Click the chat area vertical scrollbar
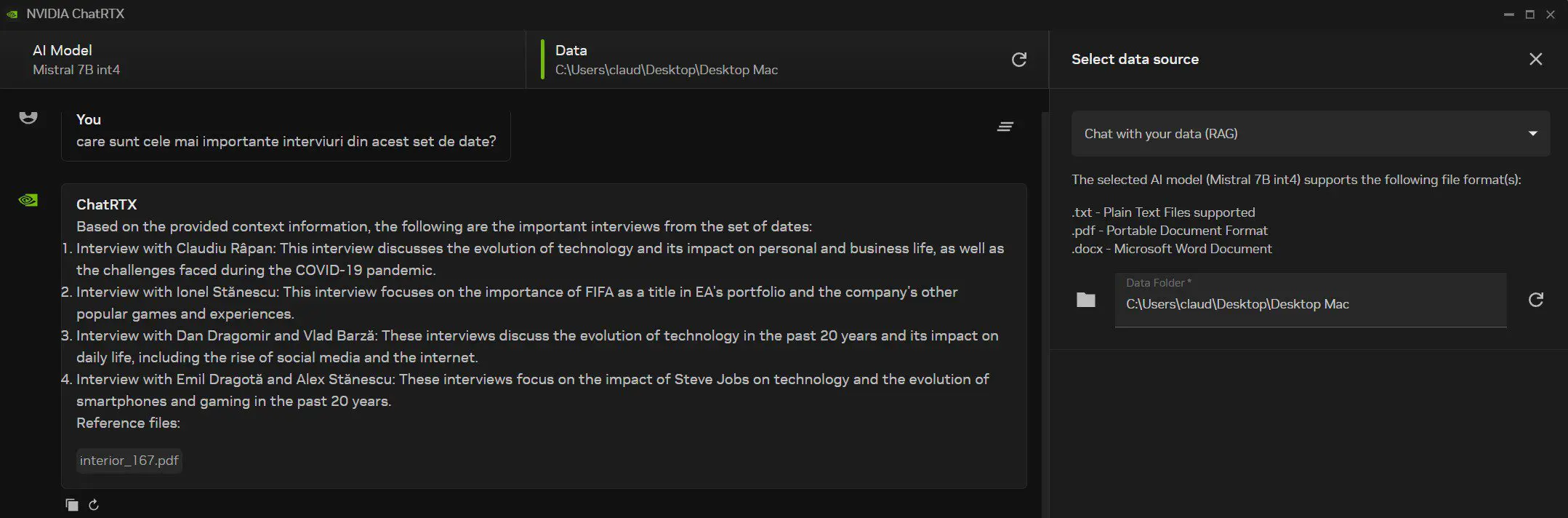The width and height of the screenshot is (1568, 518). (1045, 291)
